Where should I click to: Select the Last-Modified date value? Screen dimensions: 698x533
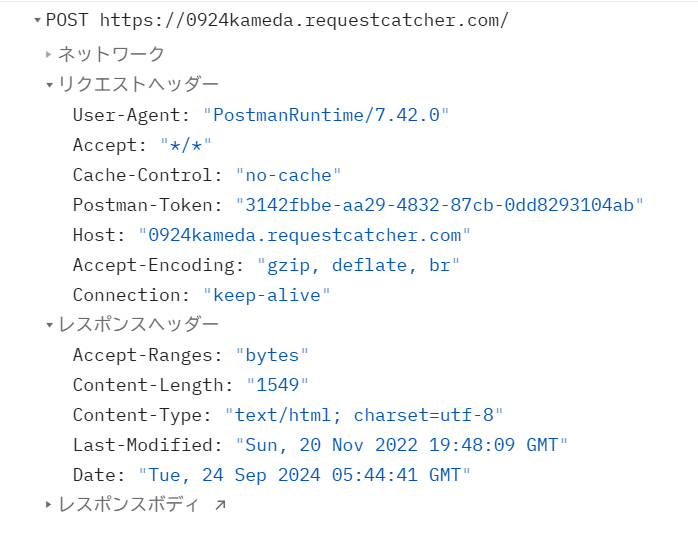point(402,445)
